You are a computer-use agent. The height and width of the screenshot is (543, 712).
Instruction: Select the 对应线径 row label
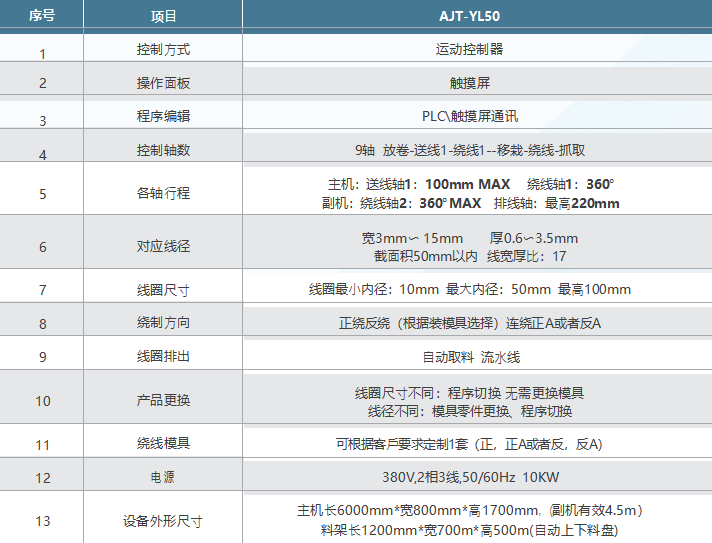pyautogui.click(x=163, y=247)
